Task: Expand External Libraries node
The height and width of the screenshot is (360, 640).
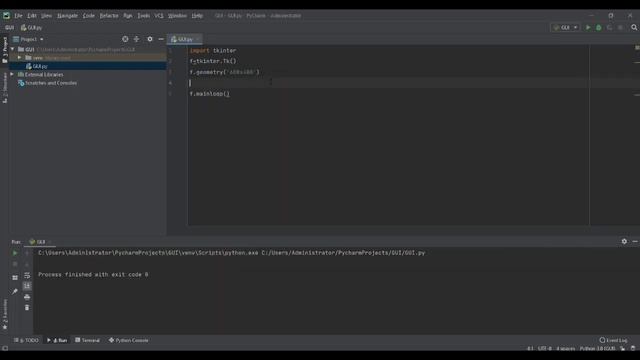Action: point(12,74)
